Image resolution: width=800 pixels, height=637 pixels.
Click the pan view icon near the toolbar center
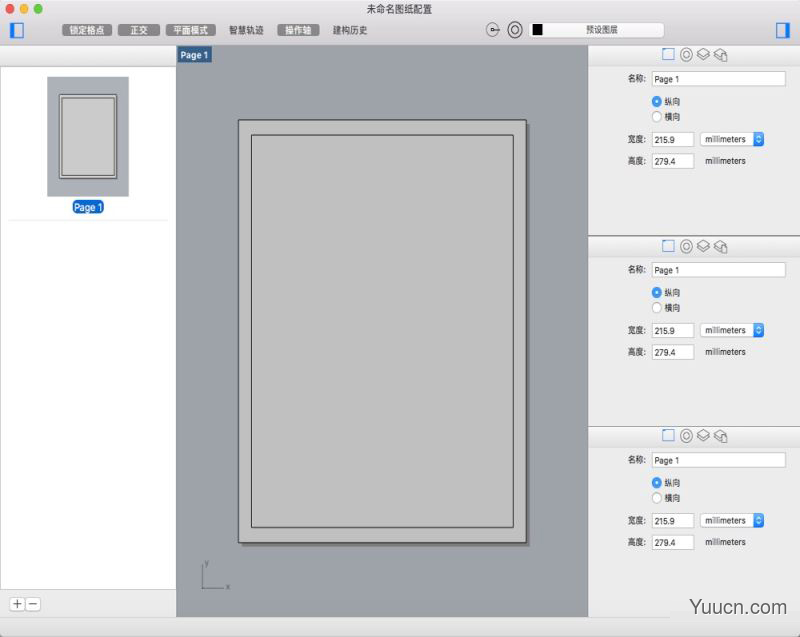(491, 30)
